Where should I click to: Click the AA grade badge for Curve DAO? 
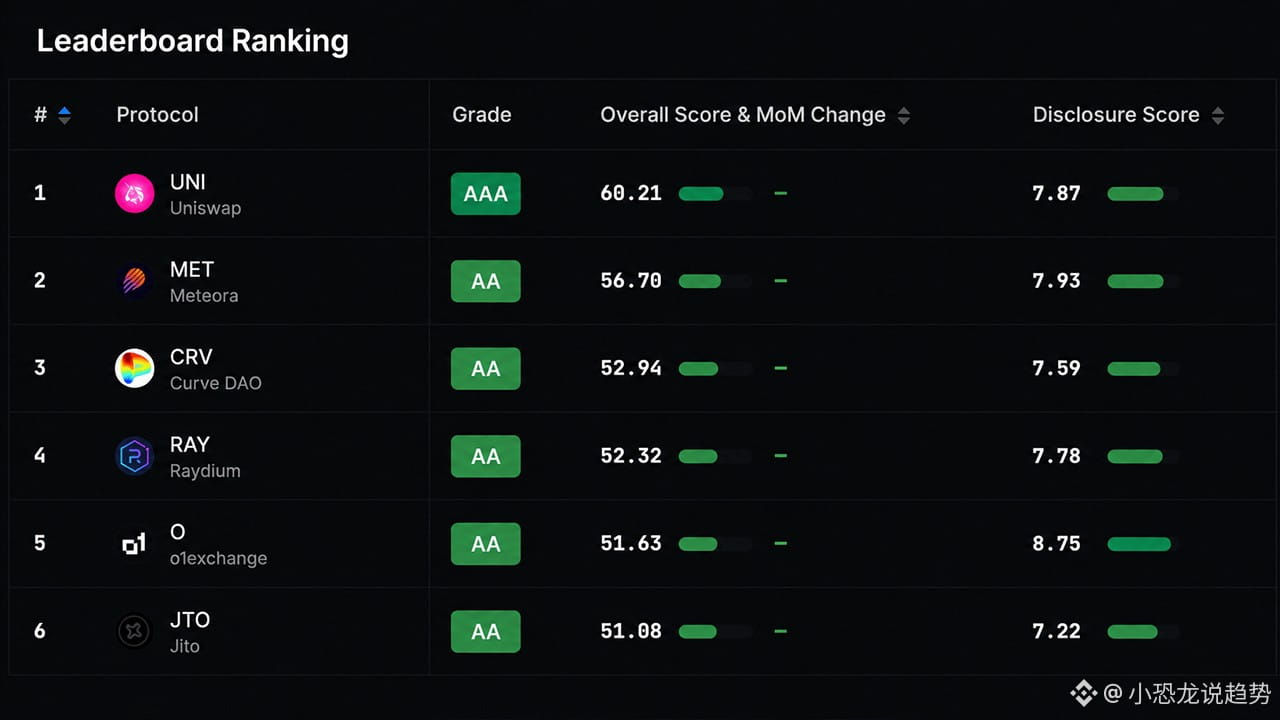(x=485, y=368)
